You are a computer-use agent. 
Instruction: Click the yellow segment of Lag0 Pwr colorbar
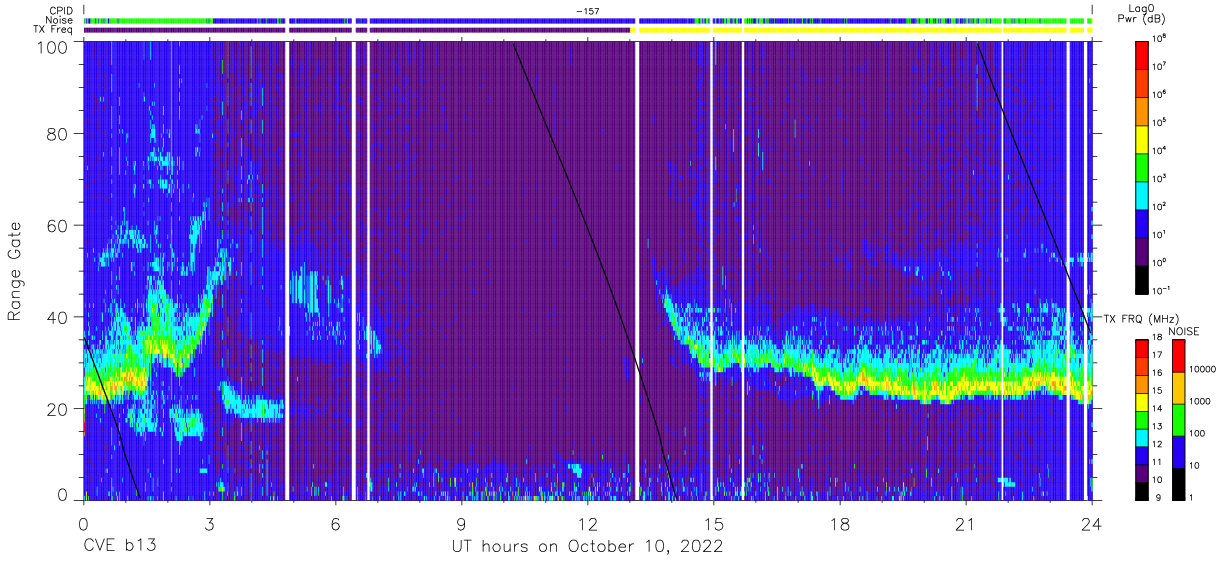click(1142, 138)
